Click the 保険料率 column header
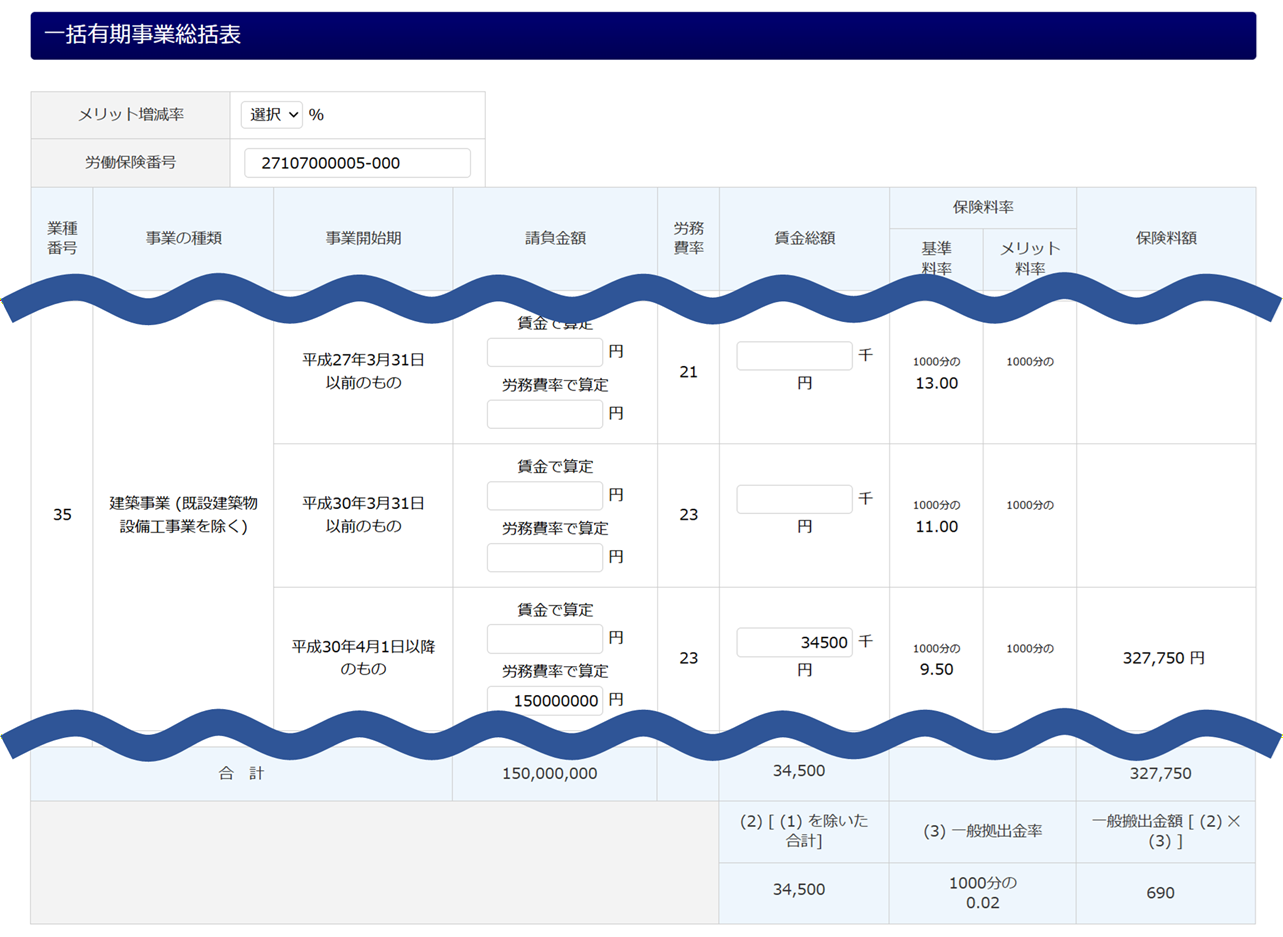The width and height of the screenshot is (1283, 937). click(x=982, y=208)
